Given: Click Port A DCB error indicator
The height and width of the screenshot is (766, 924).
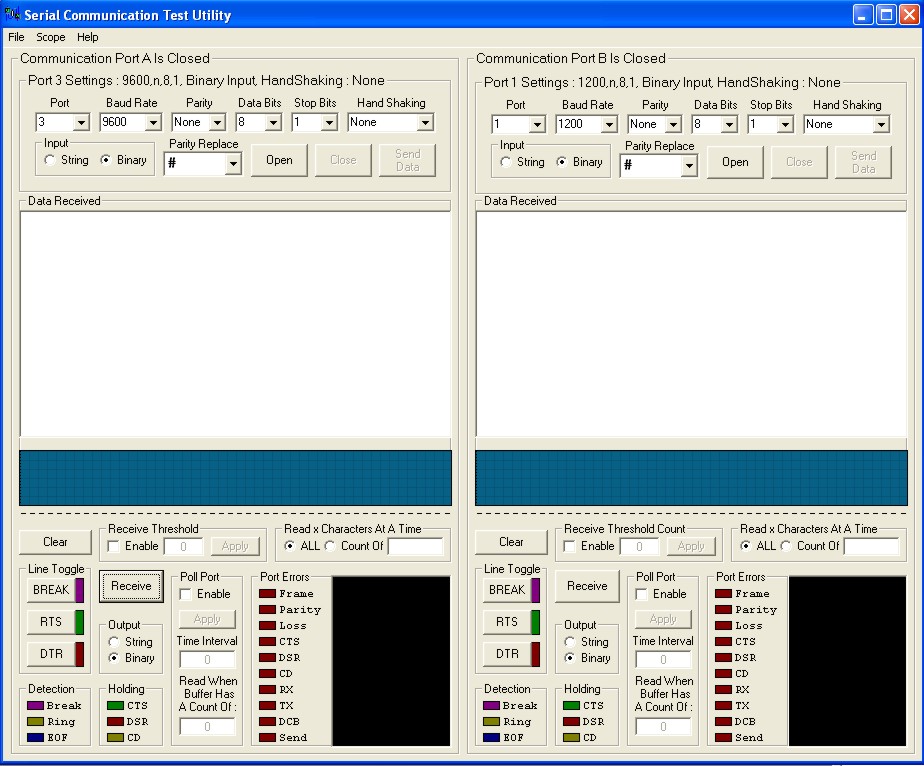Looking at the screenshot, I should pyautogui.click(x=268, y=721).
